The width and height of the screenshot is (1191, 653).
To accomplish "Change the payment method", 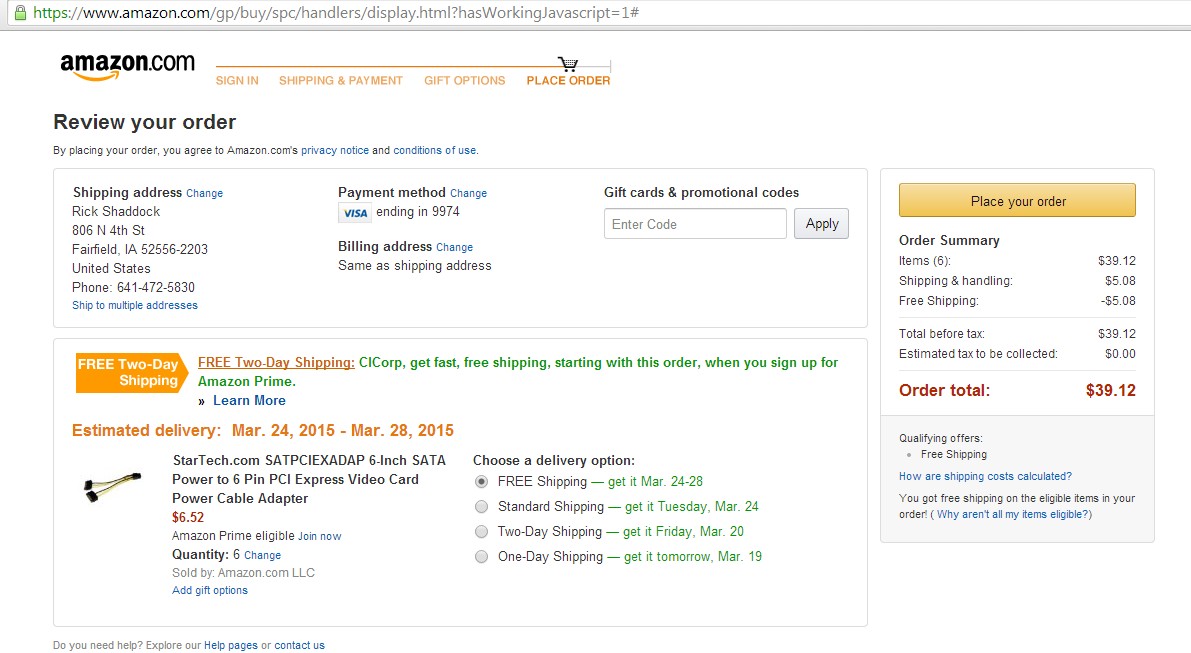I will pyautogui.click(x=468, y=194).
